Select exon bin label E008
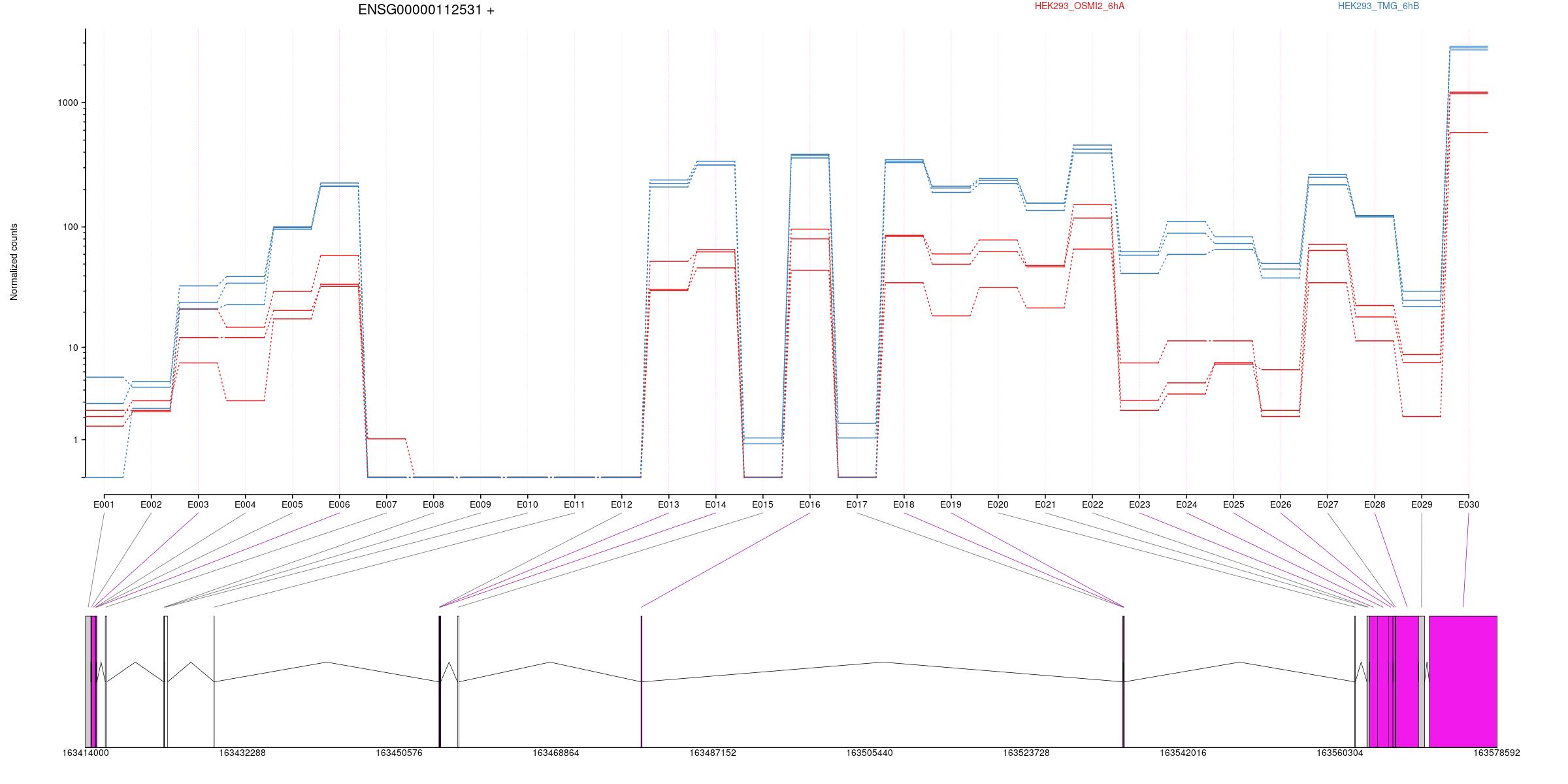 tap(433, 504)
